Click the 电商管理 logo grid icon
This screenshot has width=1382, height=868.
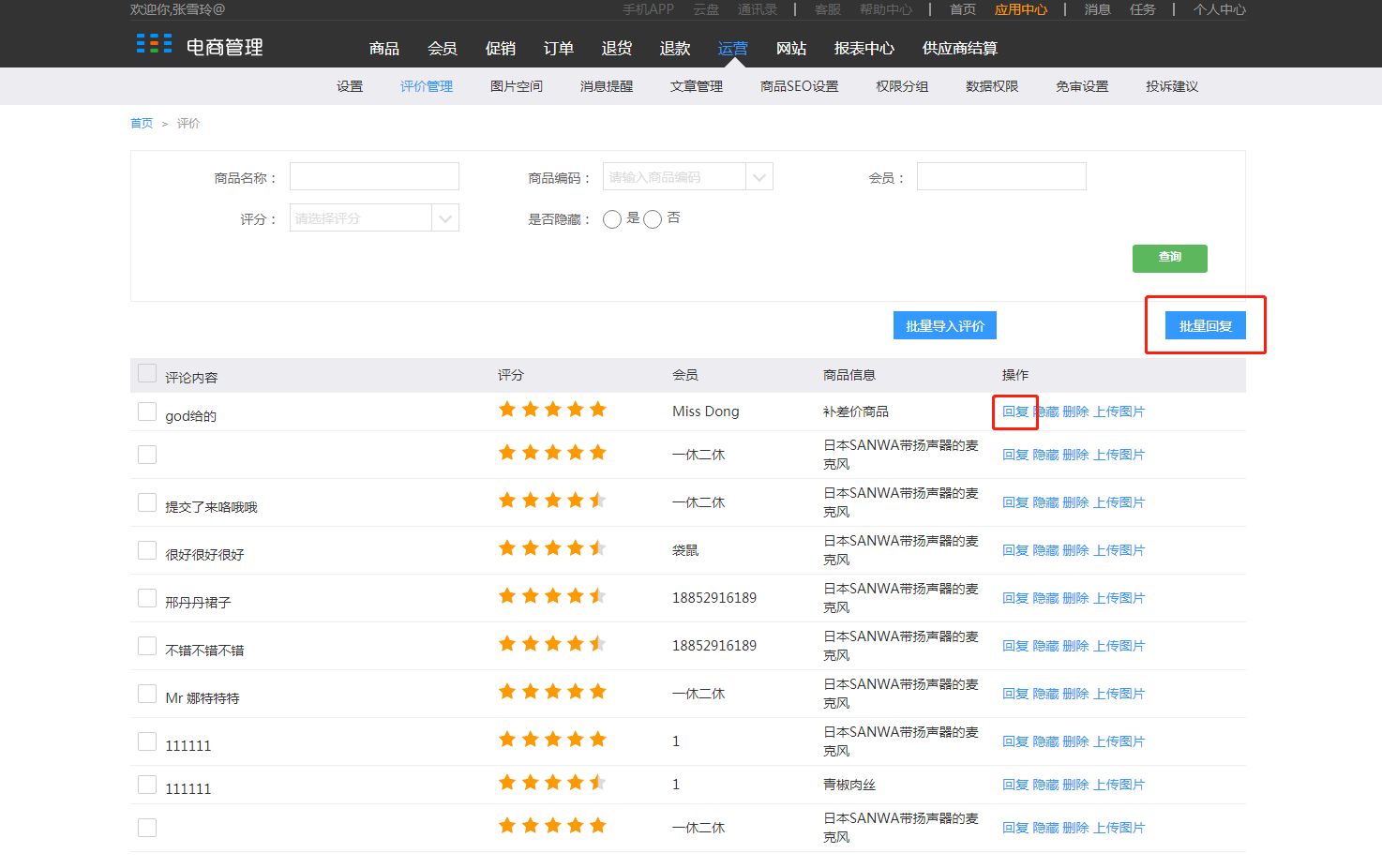(154, 43)
